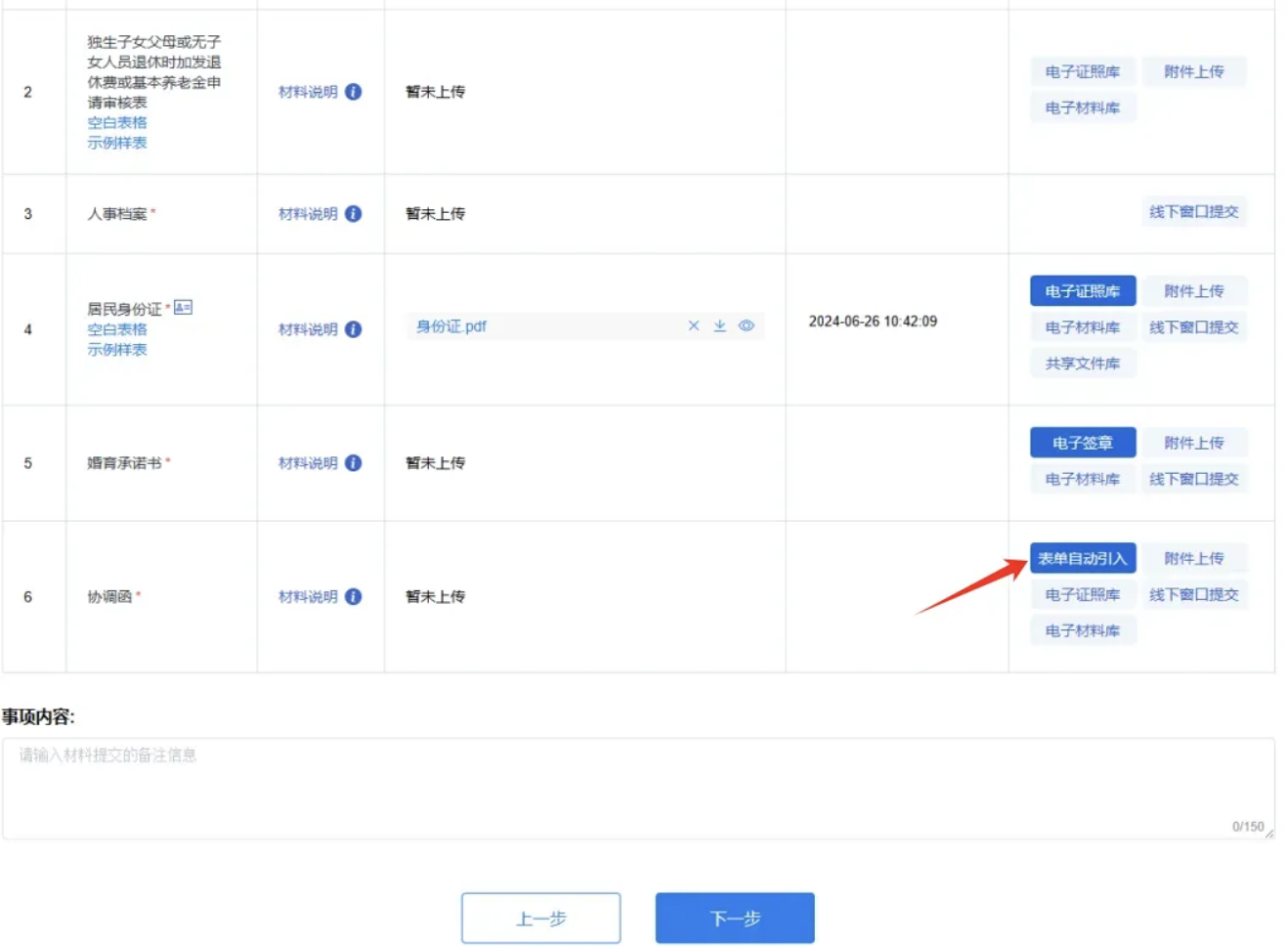Click 表单自动引入 for 协调函
1288x946 pixels.
click(1083, 559)
